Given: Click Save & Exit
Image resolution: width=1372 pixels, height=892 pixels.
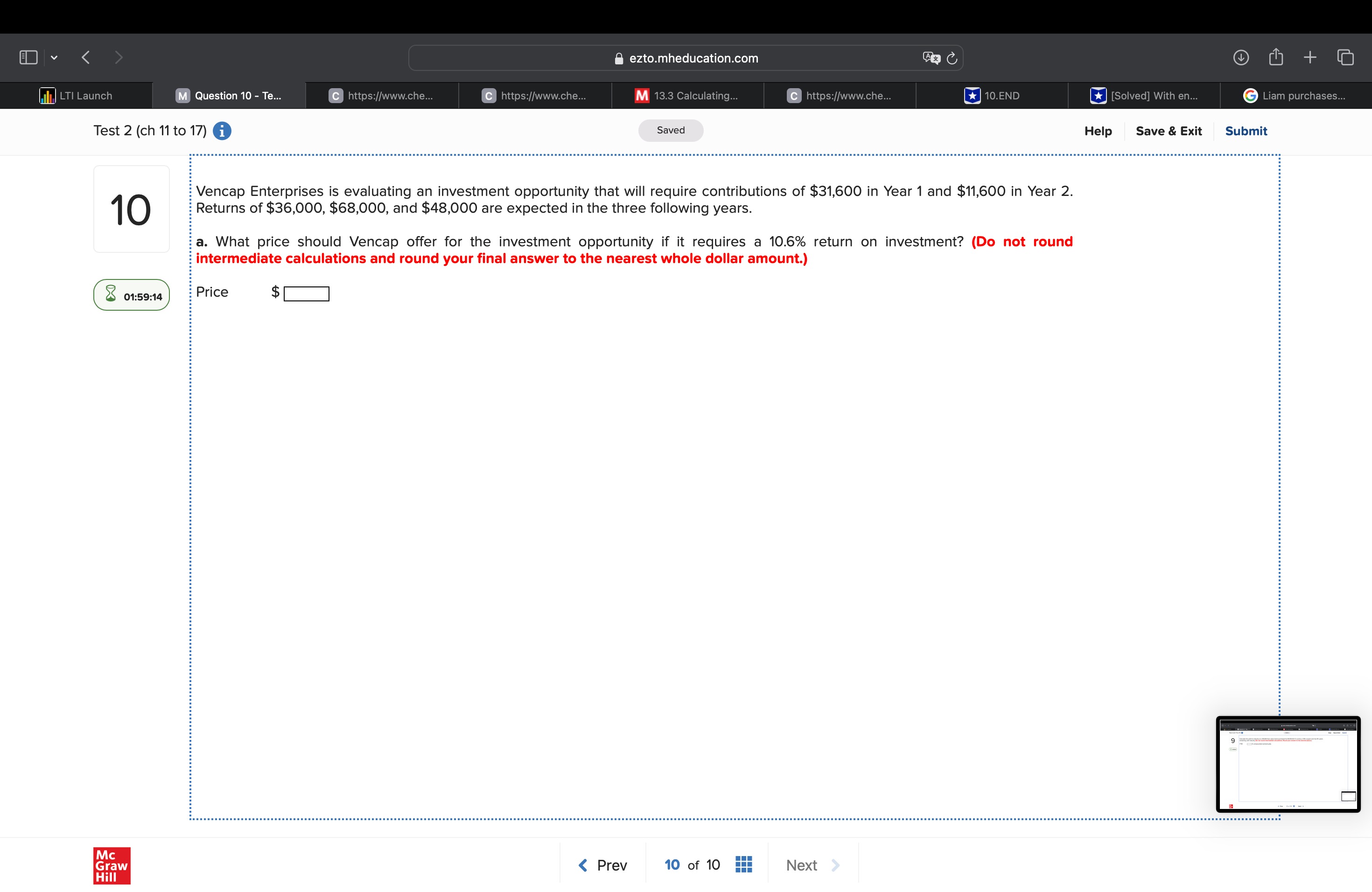Looking at the screenshot, I should (x=1169, y=131).
